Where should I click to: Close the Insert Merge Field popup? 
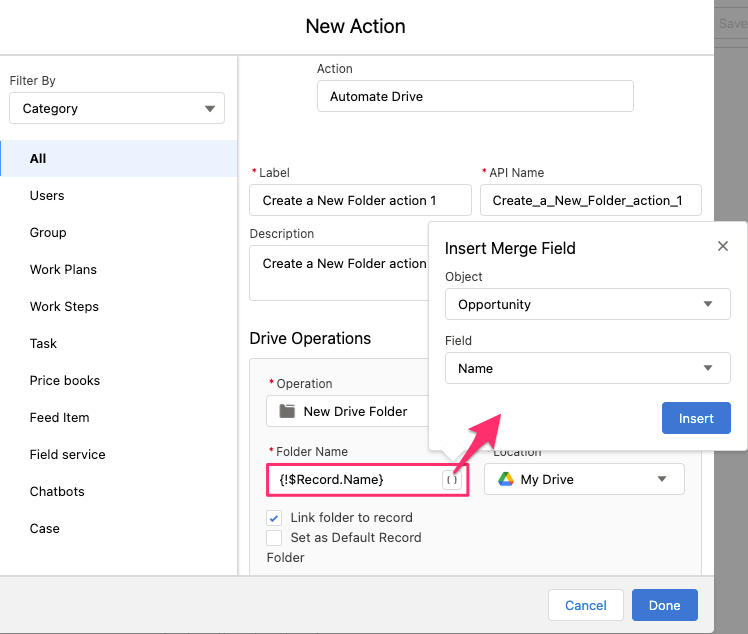point(723,246)
